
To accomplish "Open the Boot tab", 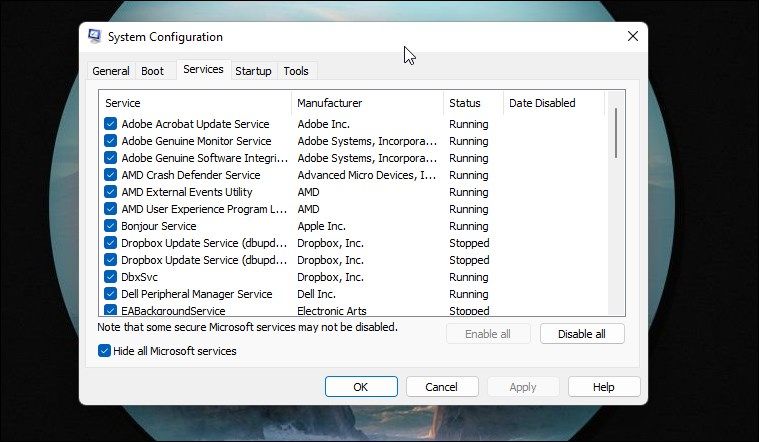I will 152,71.
